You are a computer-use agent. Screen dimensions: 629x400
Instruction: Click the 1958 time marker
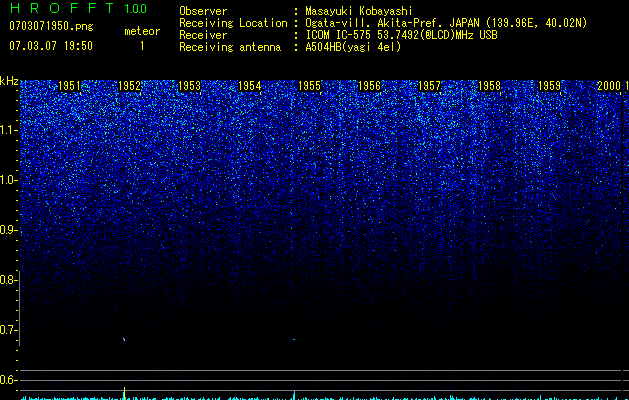pyautogui.click(x=489, y=86)
